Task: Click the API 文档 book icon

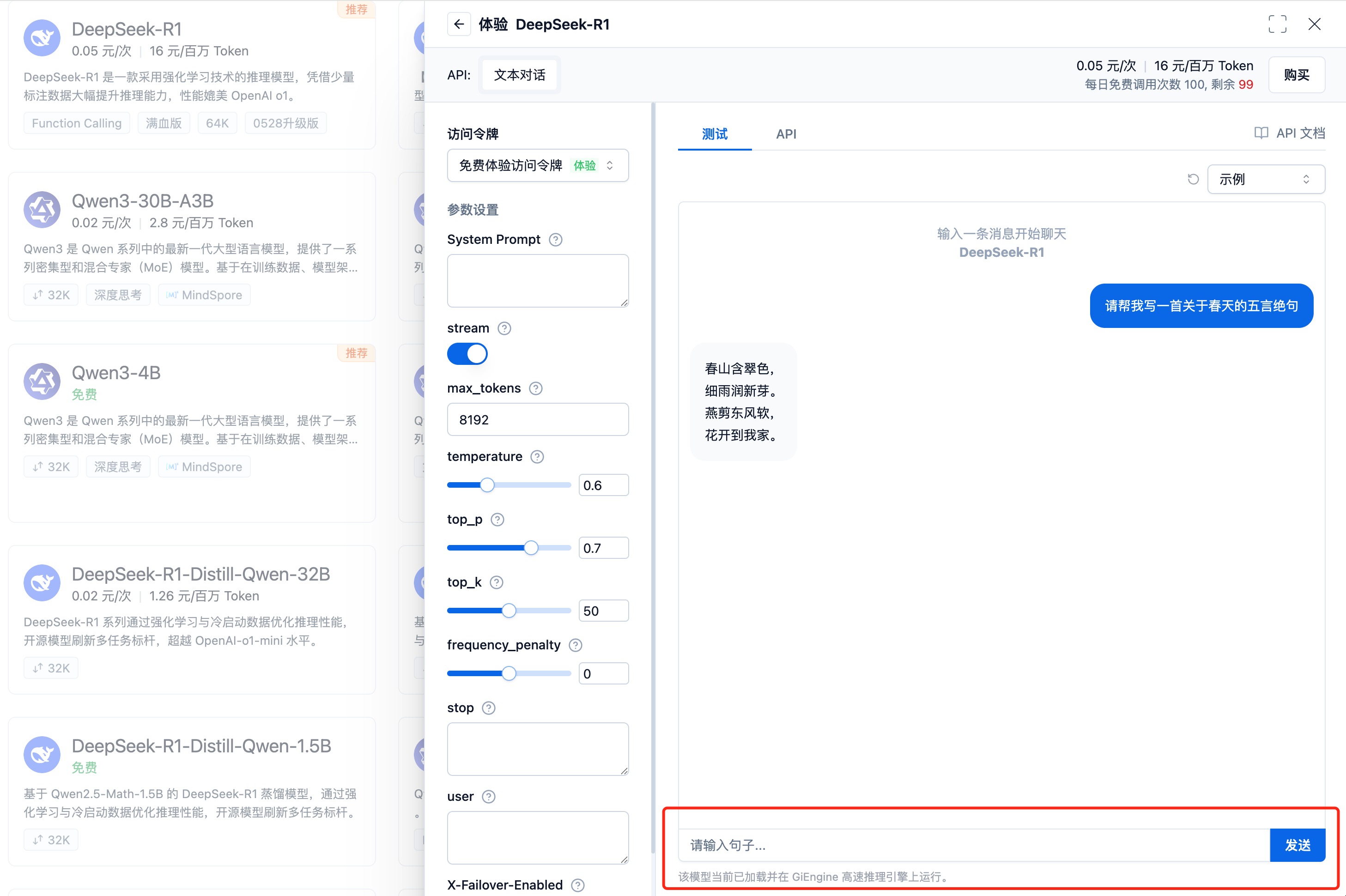Action: [x=1261, y=133]
